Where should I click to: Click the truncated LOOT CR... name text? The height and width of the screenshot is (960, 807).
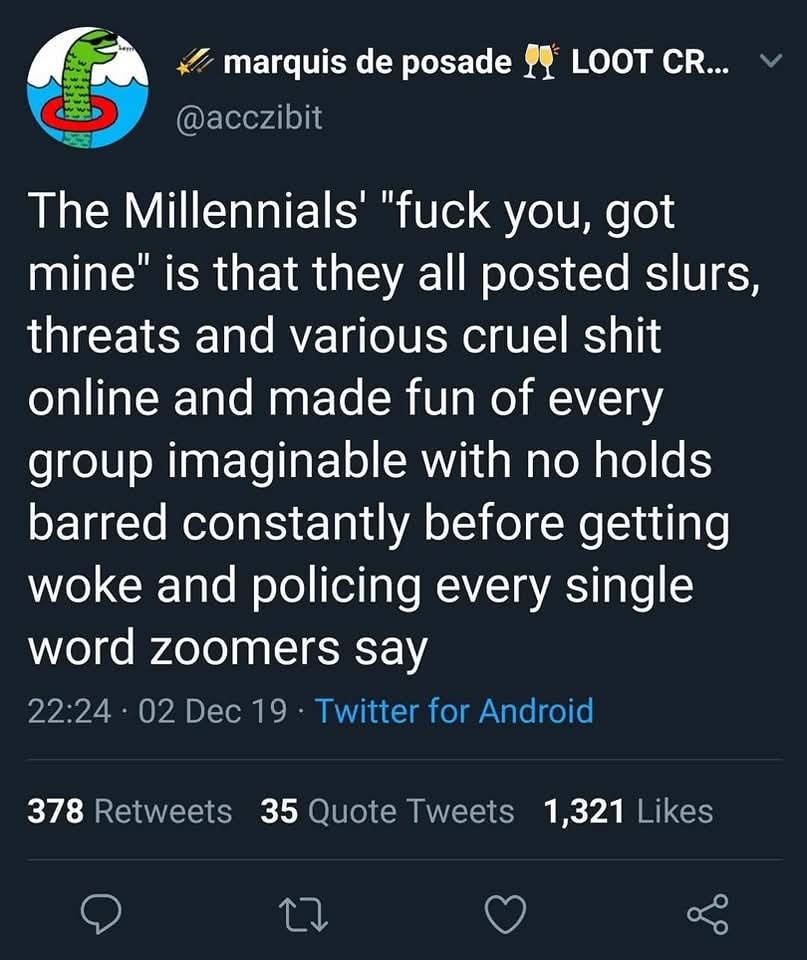648,63
